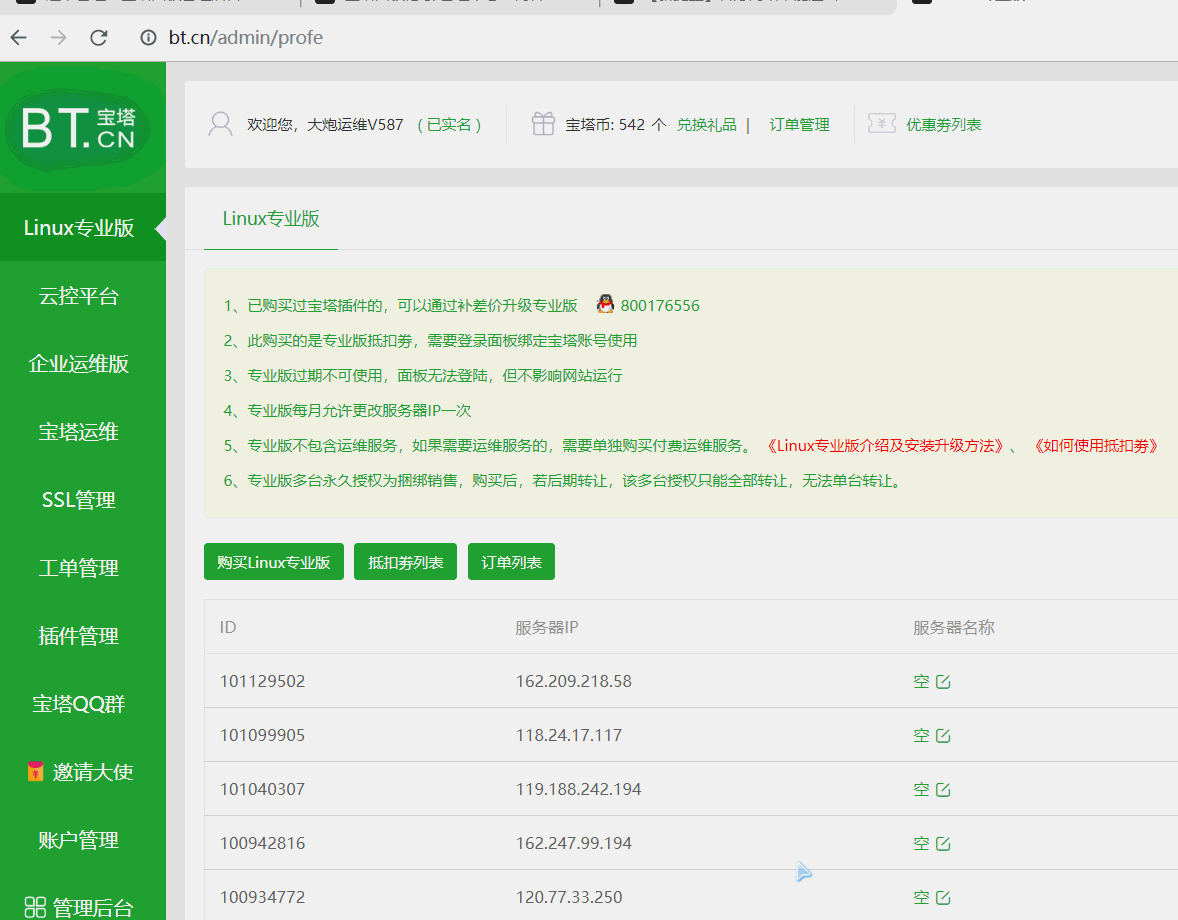1178x920 pixels.
Task: Open the 订单管理 link
Action: [x=799, y=125]
